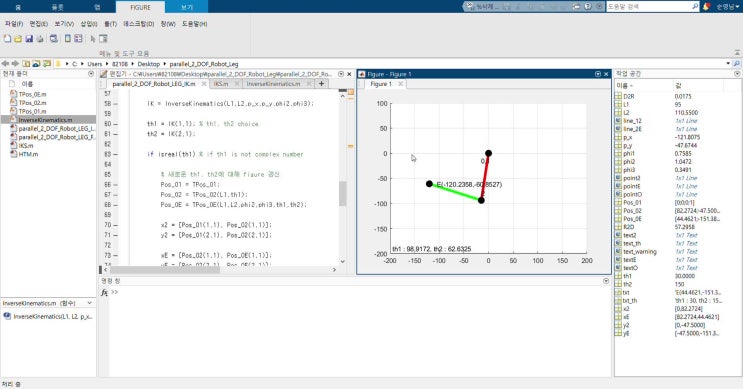Click the Desktop folder in address path
This screenshot has width=743, height=389.
point(149,63)
